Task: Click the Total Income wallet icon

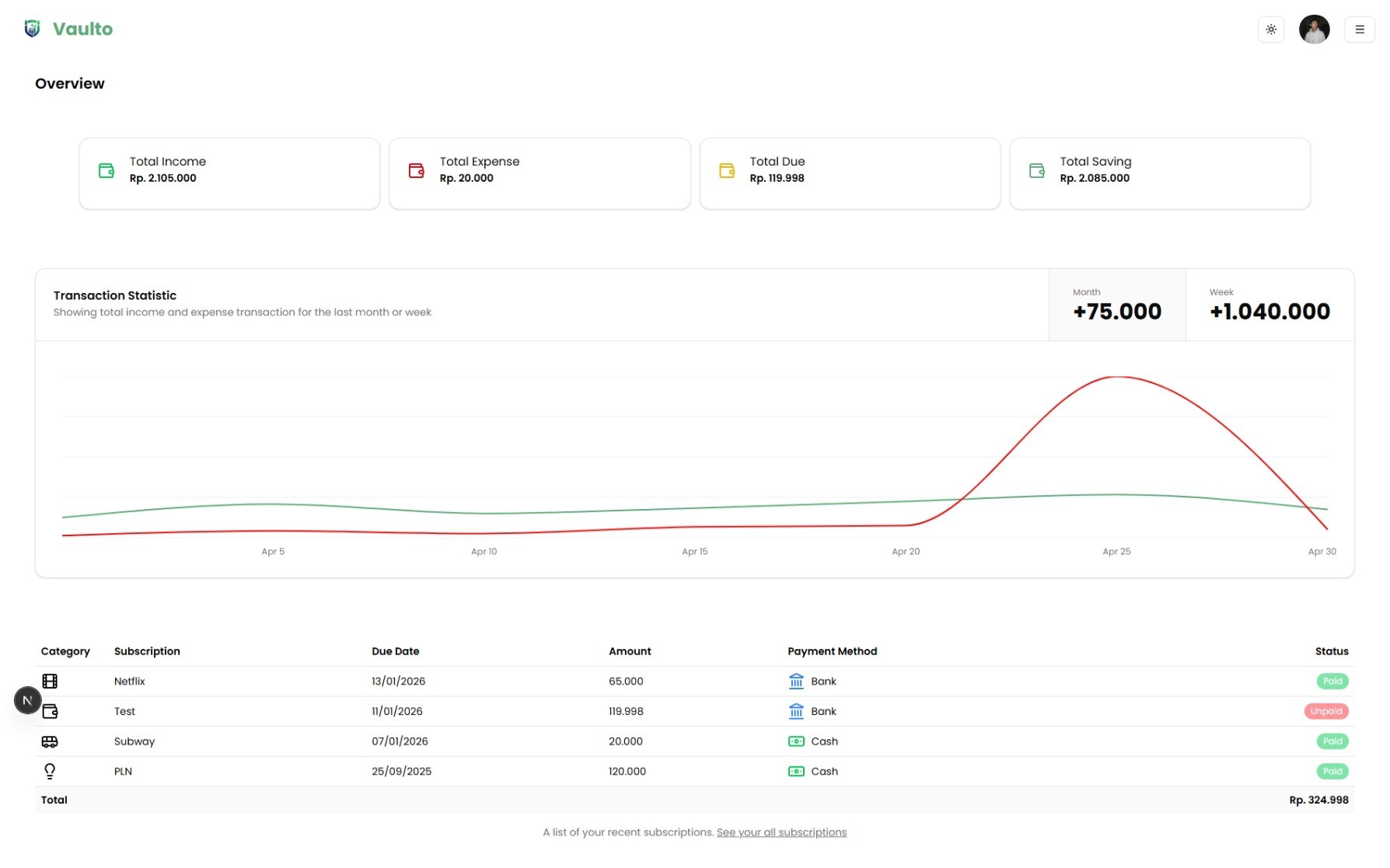Action: pos(107,170)
